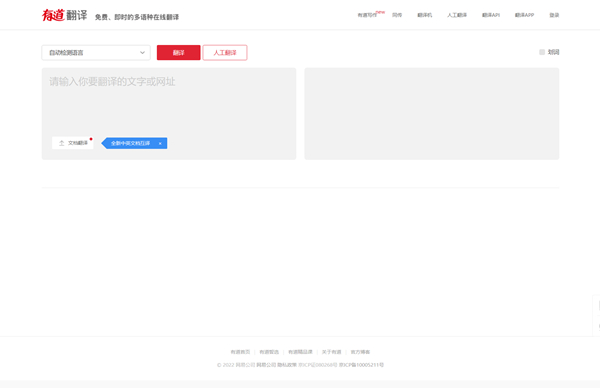This screenshot has width=600, height=388.
Task: Click the 文档翻译 upload button
Action: coord(73,143)
